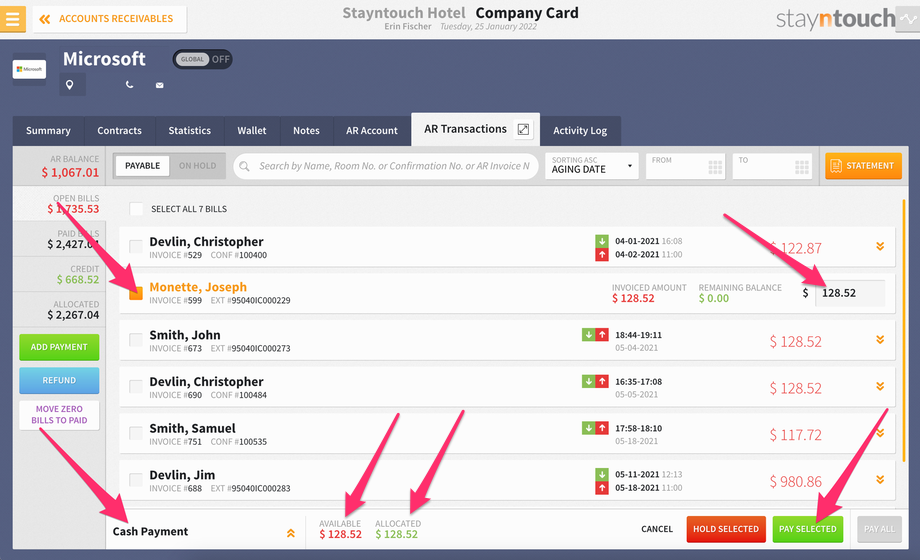Click the search magnifier icon

(245, 166)
